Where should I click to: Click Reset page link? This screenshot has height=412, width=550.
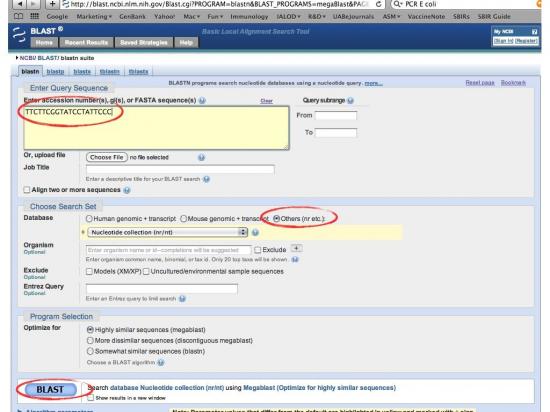coord(480,83)
